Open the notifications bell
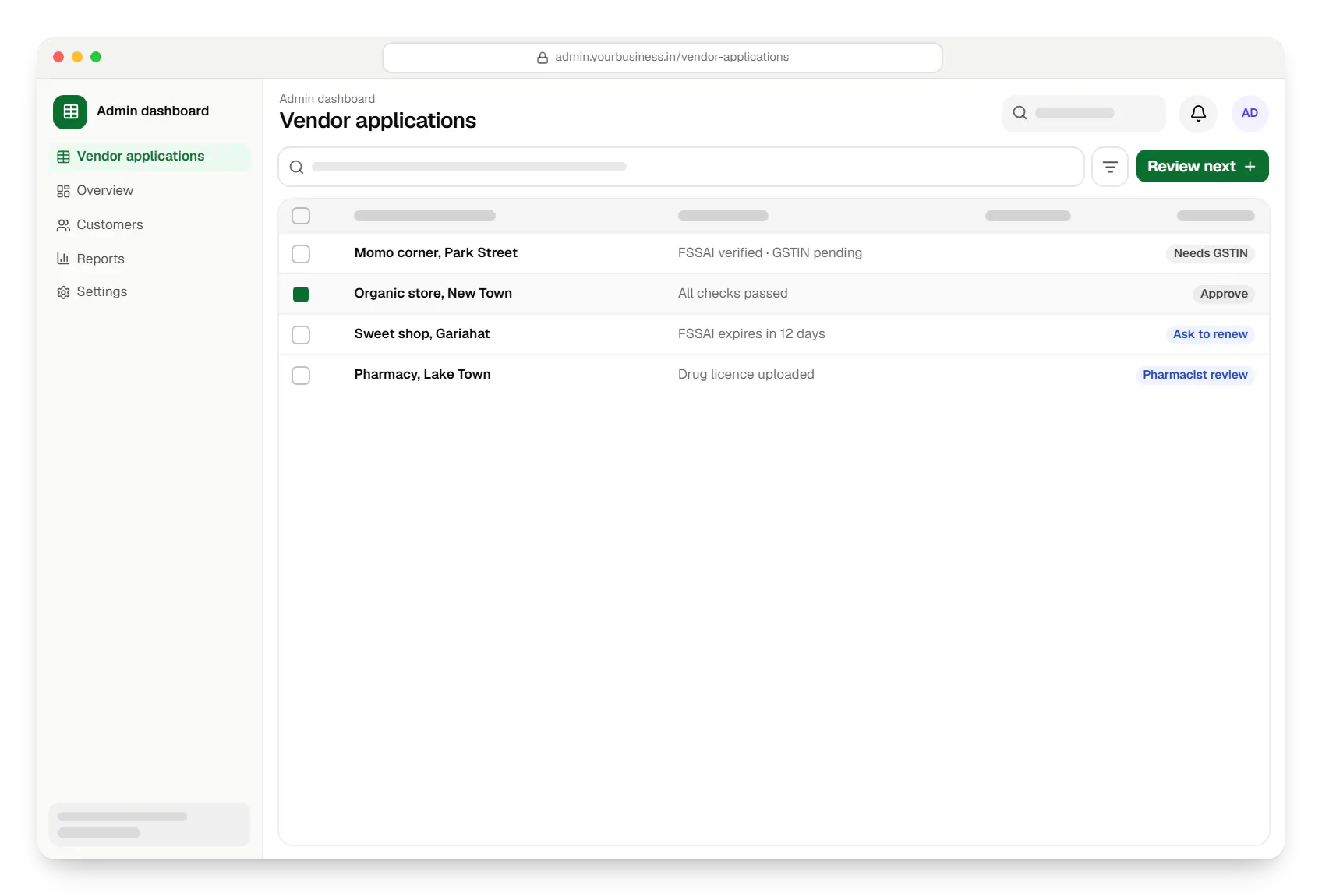Image resolution: width=1322 pixels, height=896 pixels. pyautogui.click(x=1198, y=113)
